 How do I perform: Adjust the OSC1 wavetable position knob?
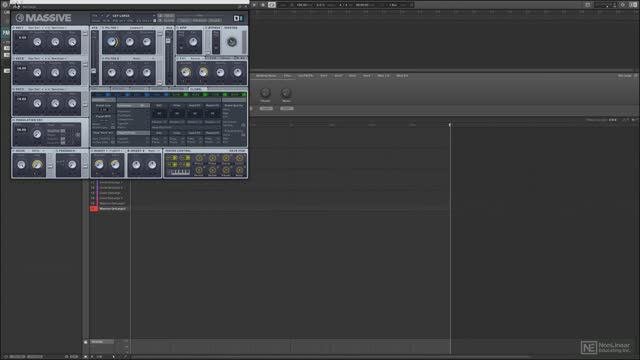click(x=37, y=42)
